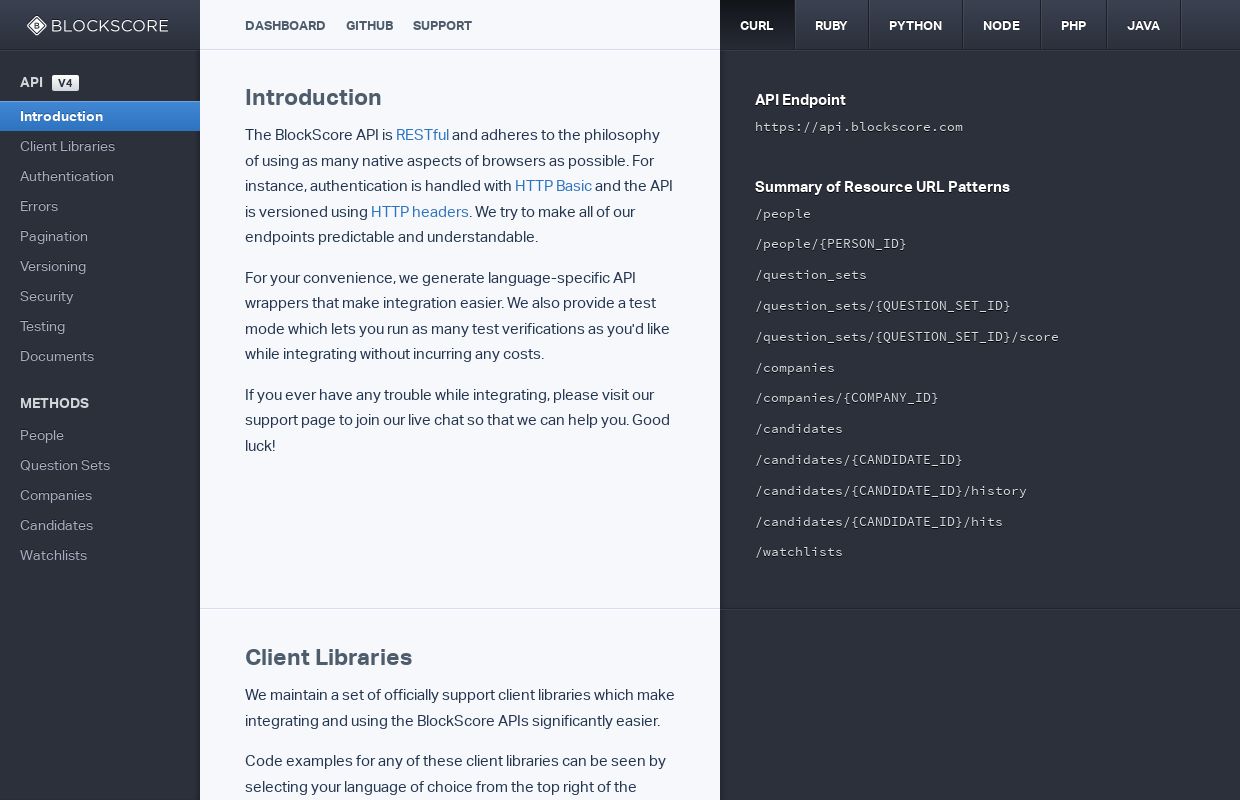Click the /companies URL pattern
This screenshot has height=800, width=1240.
click(795, 368)
